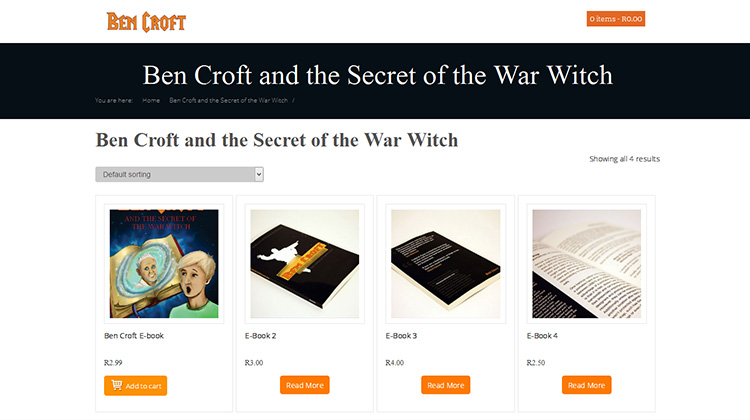Viewport: 750px width, 420px height.
Task: View the E-Book 3 product image
Action: [x=446, y=264]
